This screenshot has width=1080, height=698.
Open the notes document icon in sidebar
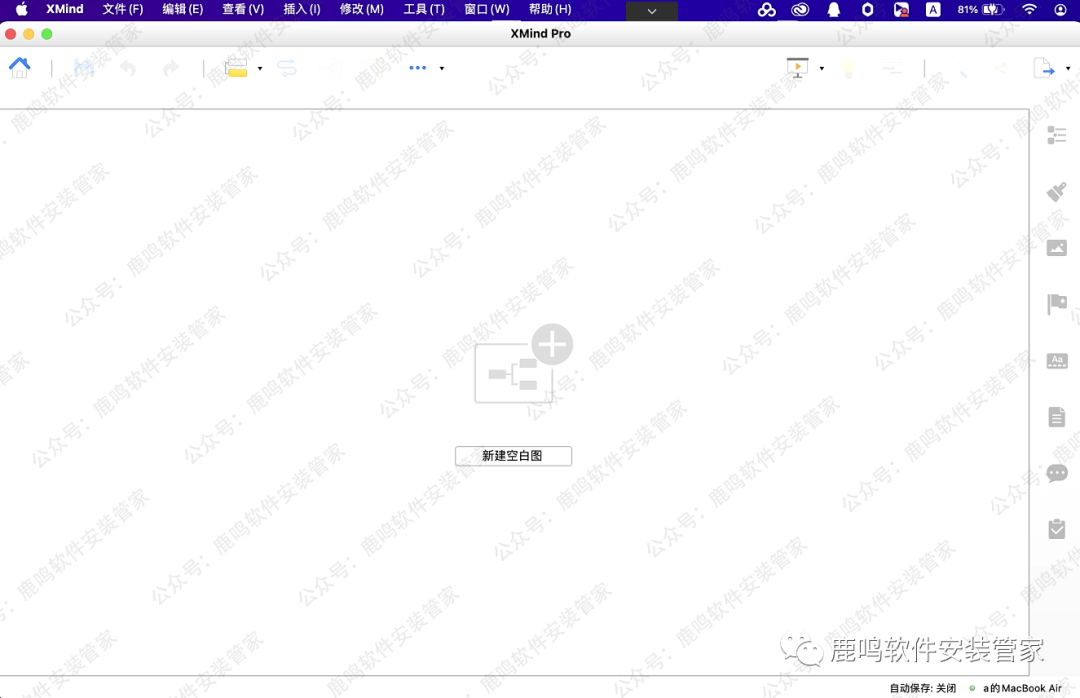1057,417
